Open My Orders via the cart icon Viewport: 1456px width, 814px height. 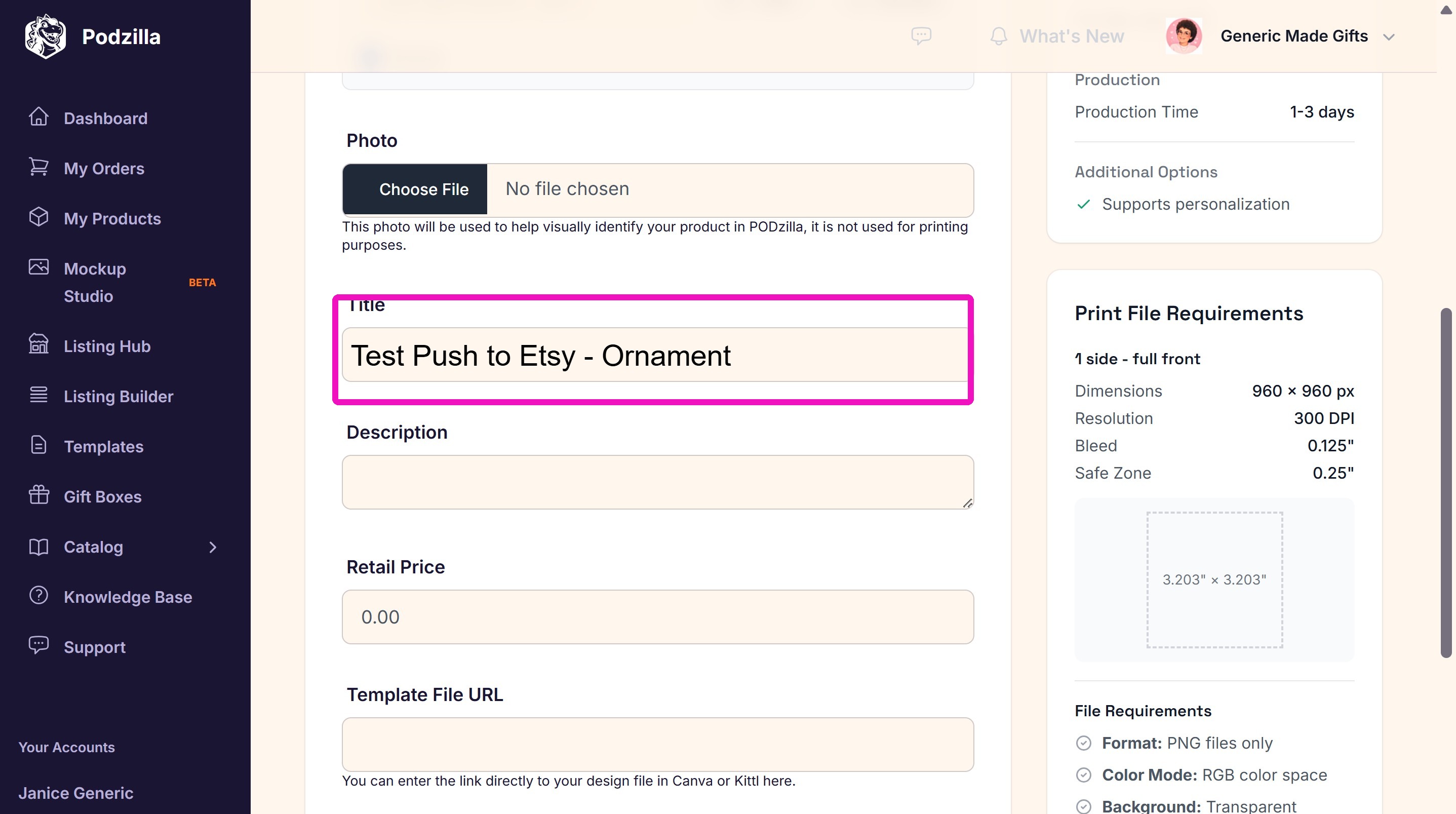pos(38,167)
